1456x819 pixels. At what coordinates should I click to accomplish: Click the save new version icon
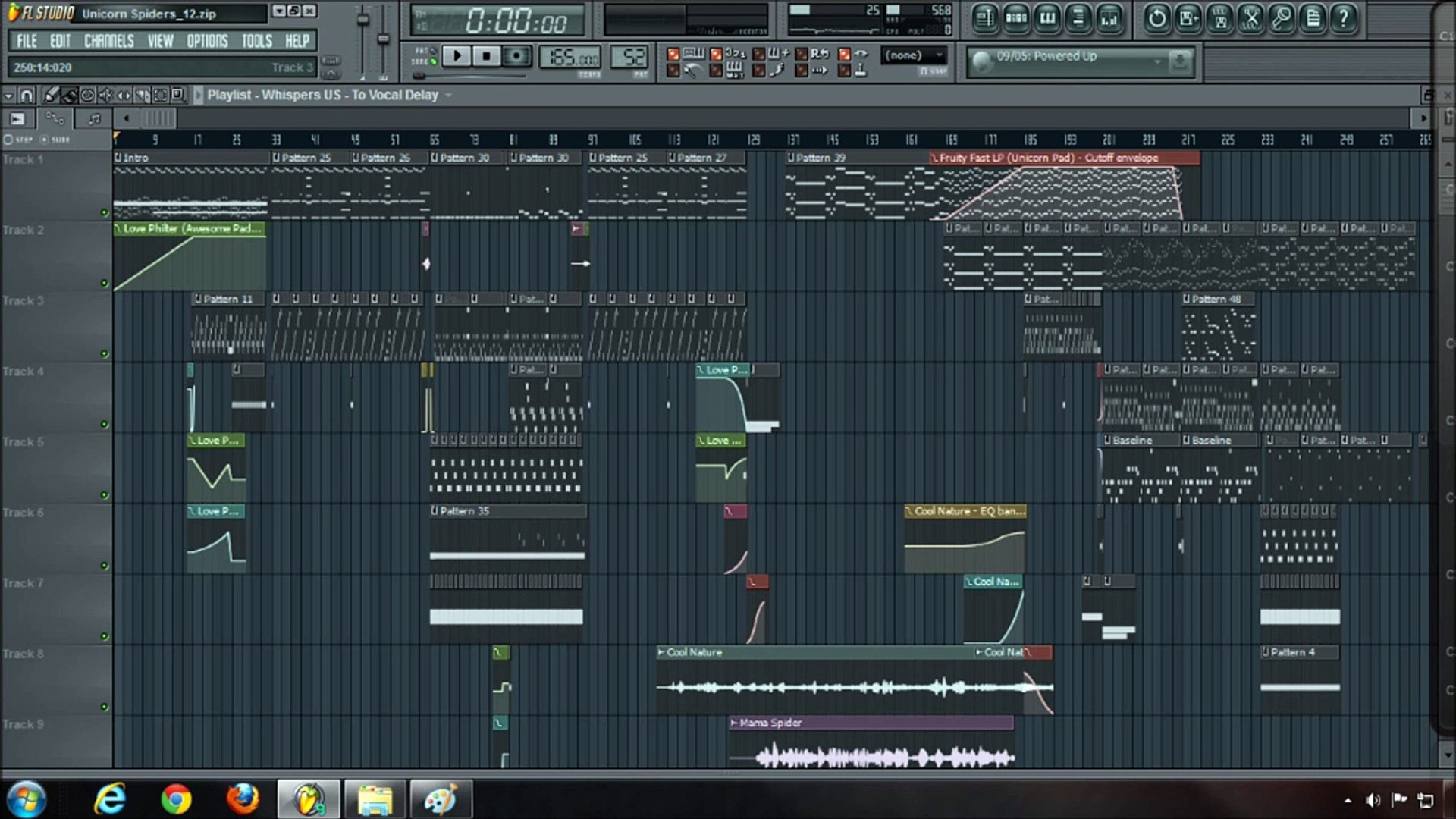[1188, 18]
